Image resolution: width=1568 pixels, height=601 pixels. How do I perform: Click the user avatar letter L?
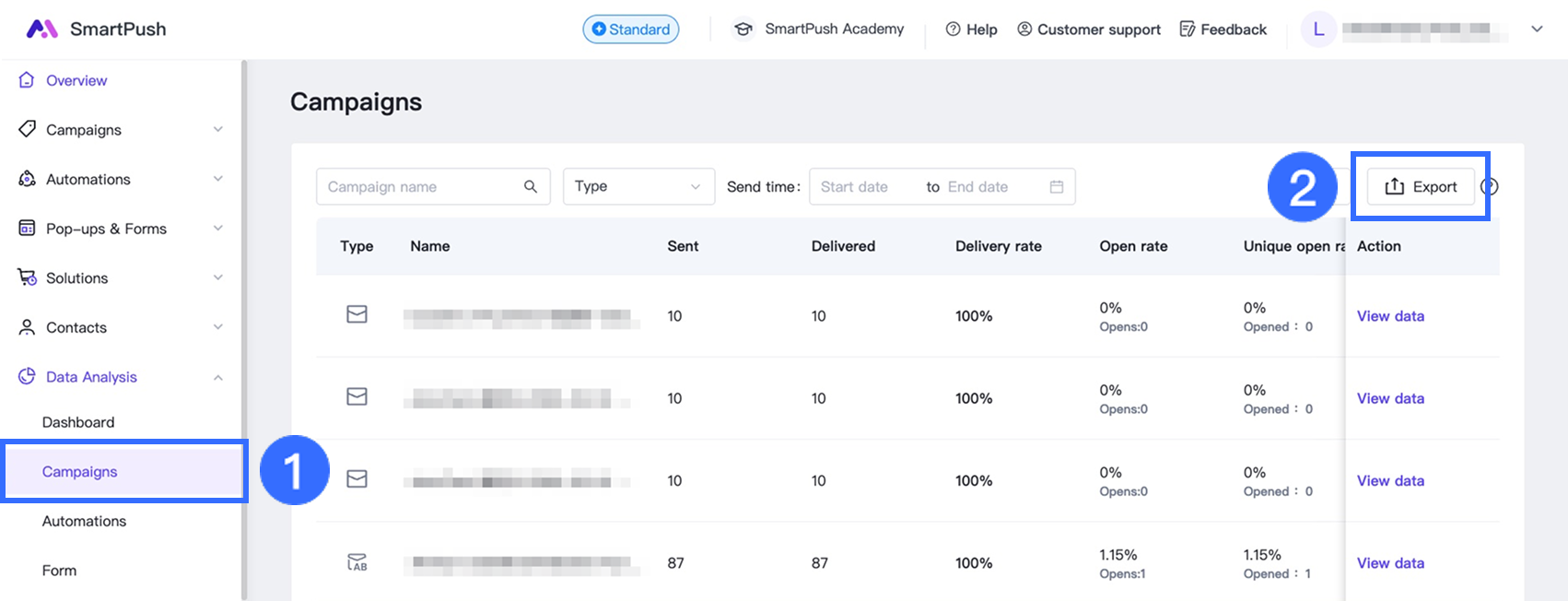[x=1318, y=29]
